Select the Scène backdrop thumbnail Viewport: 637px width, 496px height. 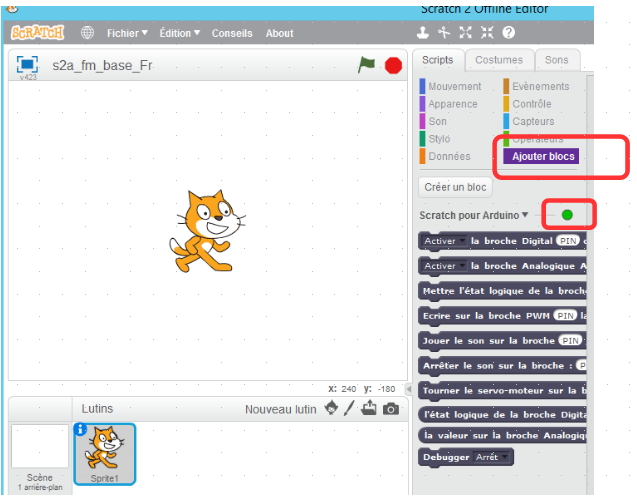tap(39, 451)
